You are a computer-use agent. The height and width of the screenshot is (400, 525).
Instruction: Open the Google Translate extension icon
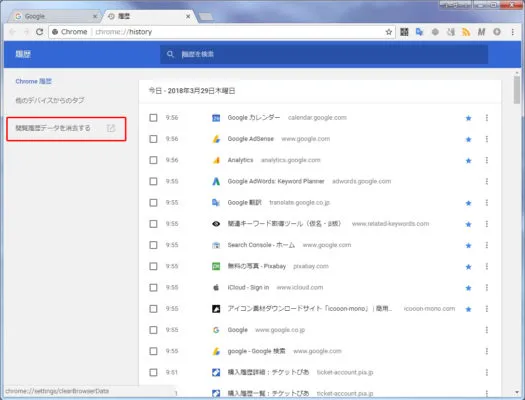[x=419, y=32]
